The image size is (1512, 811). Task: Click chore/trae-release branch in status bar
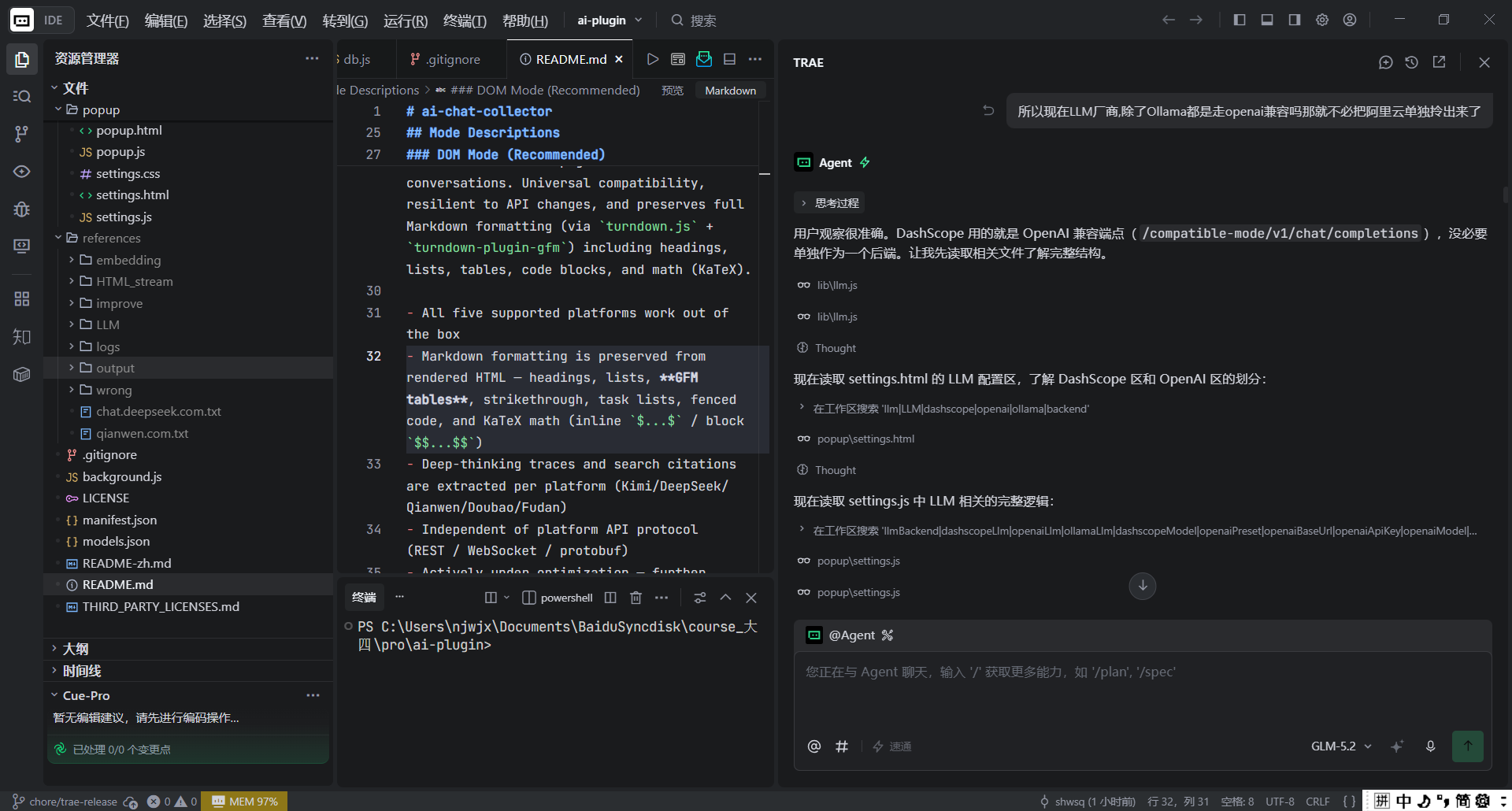coord(65,802)
